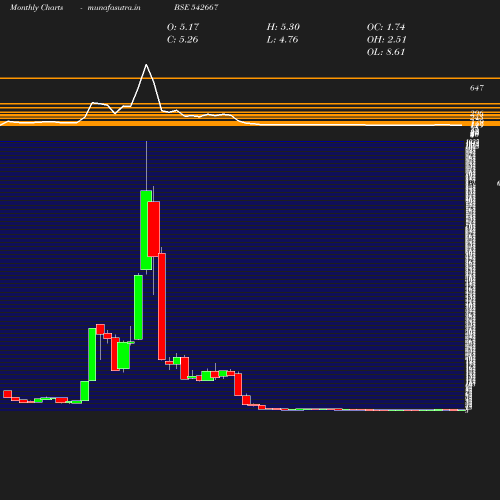The height and width of the screenshot is (500, 500).
Task: Click the 'OC: 1.74' reading
Action: coord(386,27)
